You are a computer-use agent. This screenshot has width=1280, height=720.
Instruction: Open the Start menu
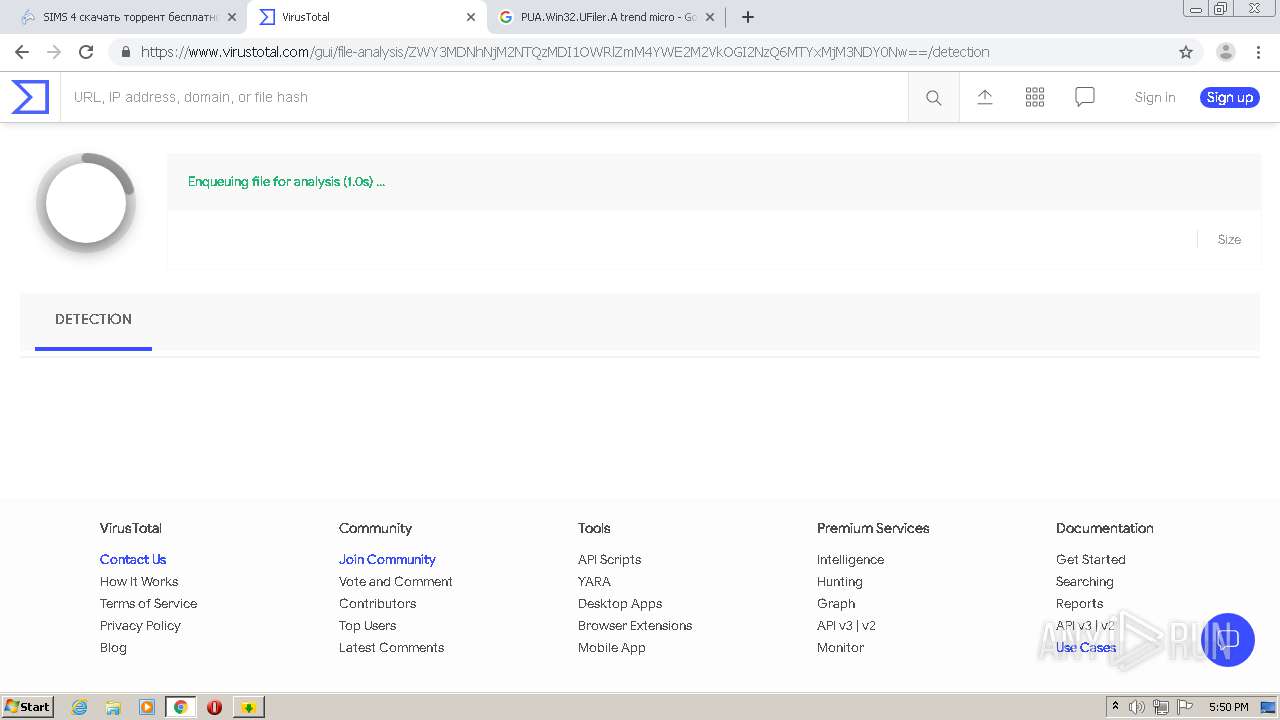tap(27, 707)
